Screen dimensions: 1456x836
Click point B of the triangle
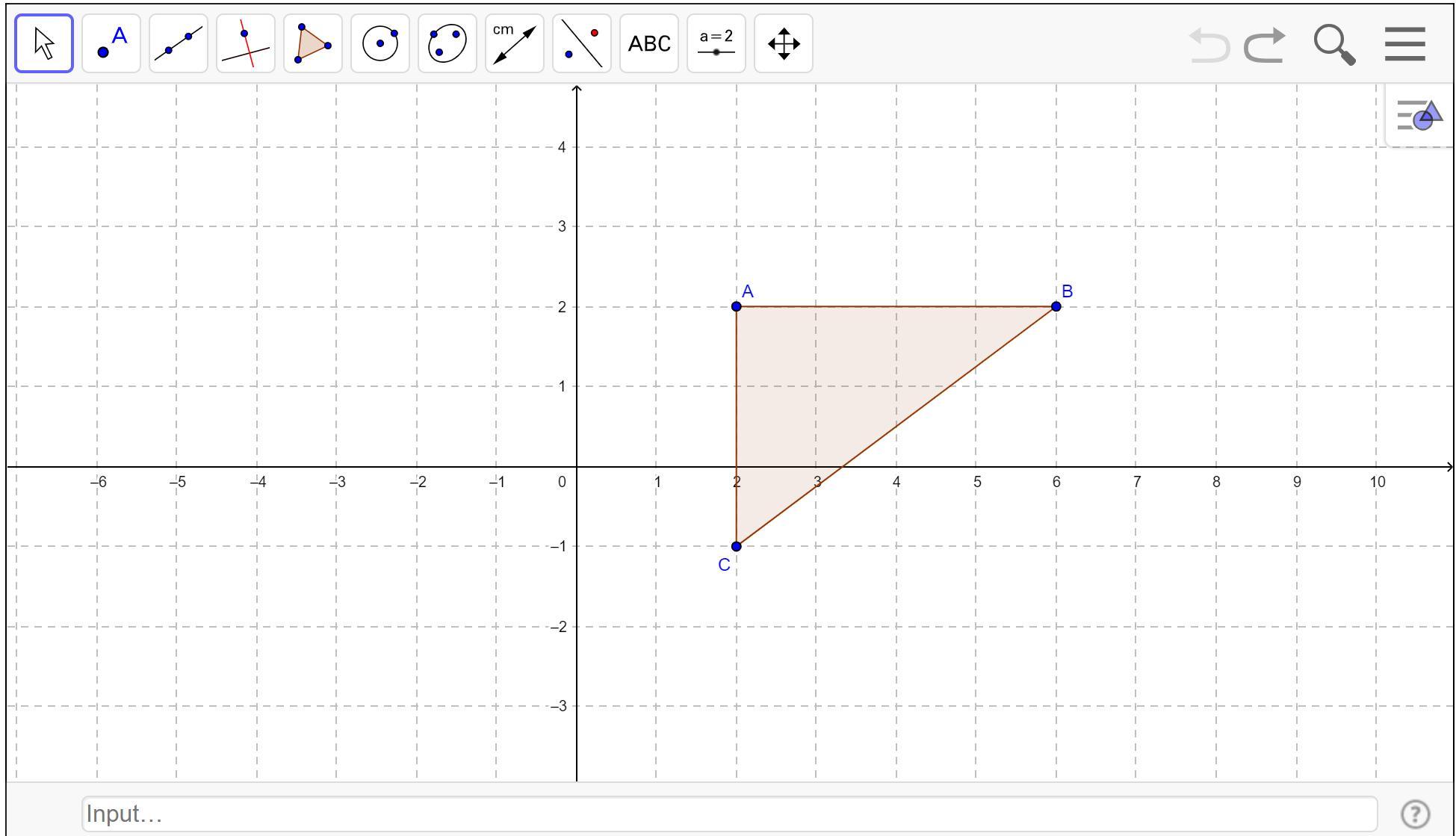(x=1056, y=306)
